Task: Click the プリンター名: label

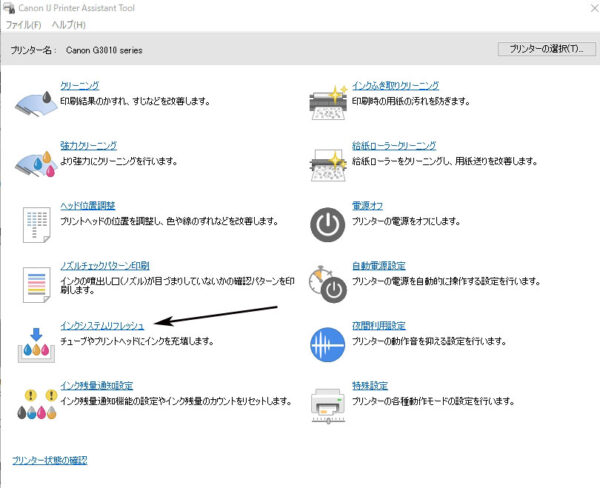Action: click(x=34, y=50)
